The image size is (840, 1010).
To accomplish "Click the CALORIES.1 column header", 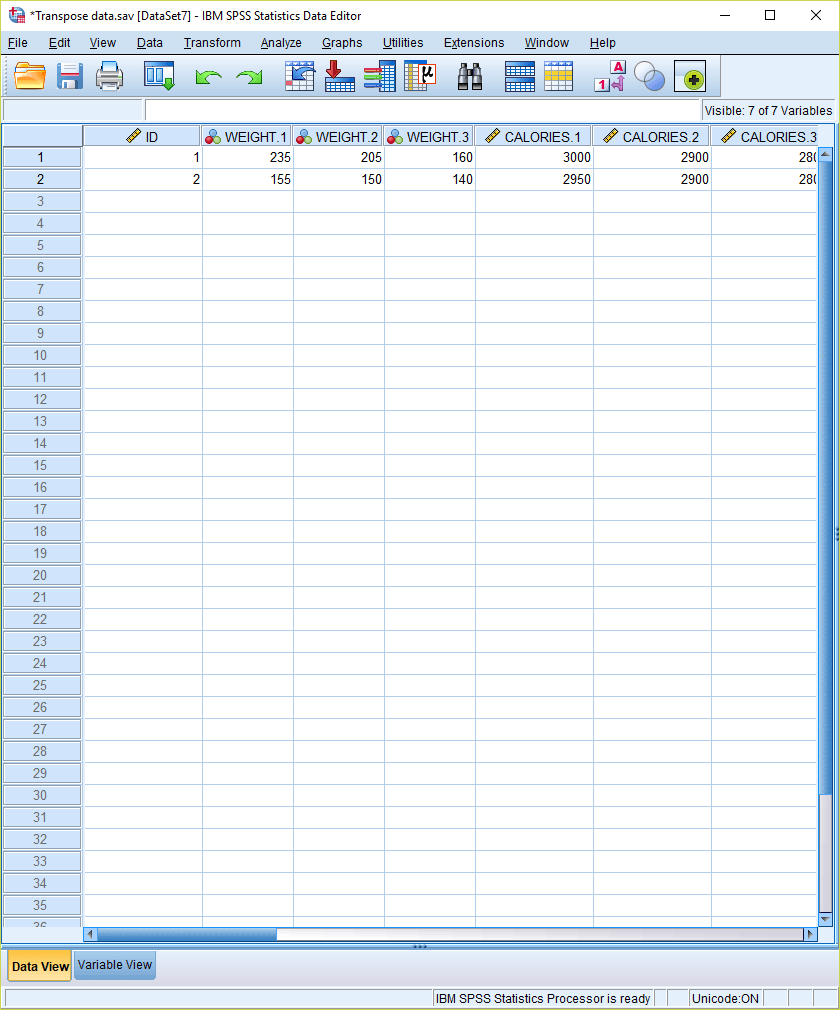I will 534,137.
